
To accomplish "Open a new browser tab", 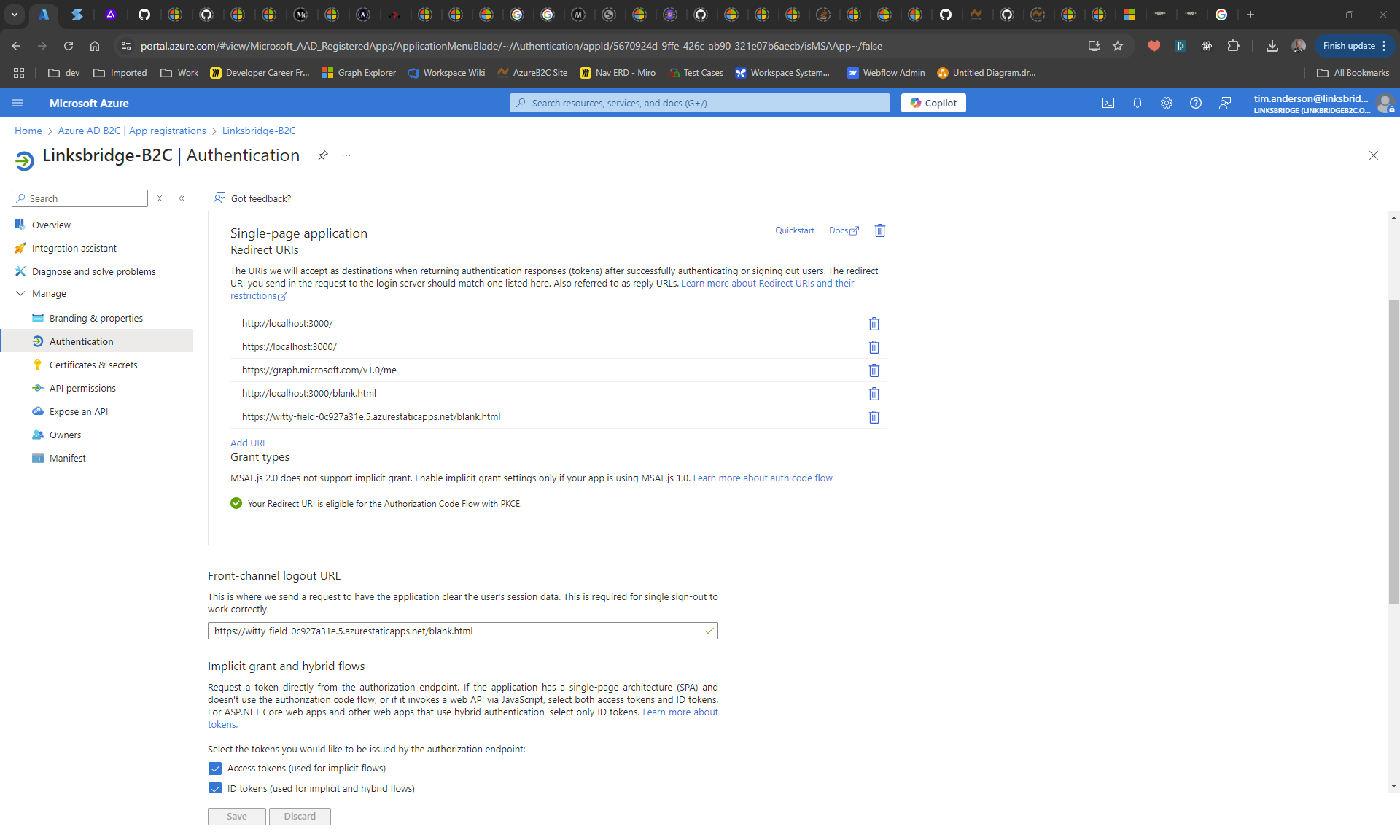I will (x=1251, y=15).
